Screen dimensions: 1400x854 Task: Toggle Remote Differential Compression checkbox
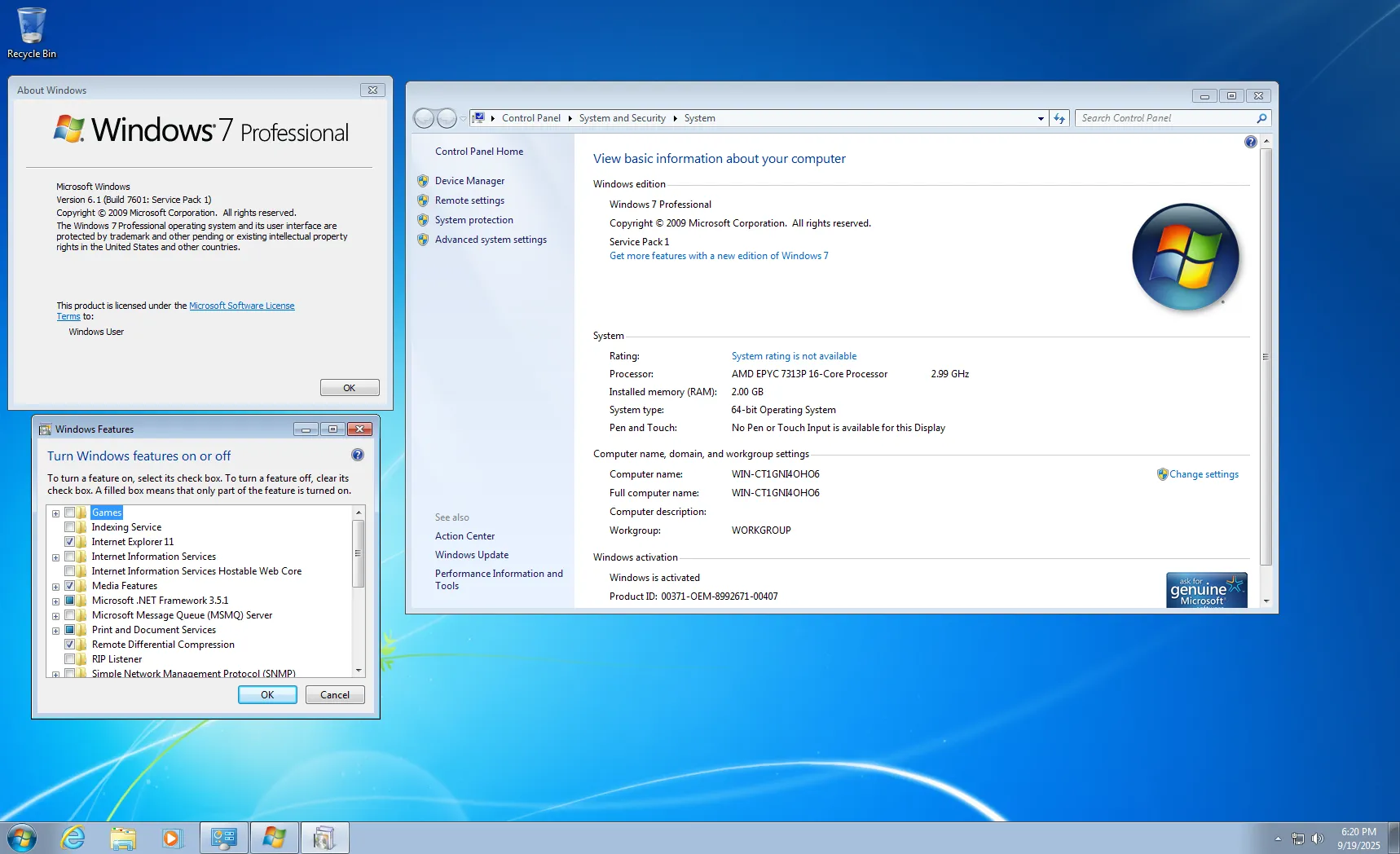pos(70,645)
